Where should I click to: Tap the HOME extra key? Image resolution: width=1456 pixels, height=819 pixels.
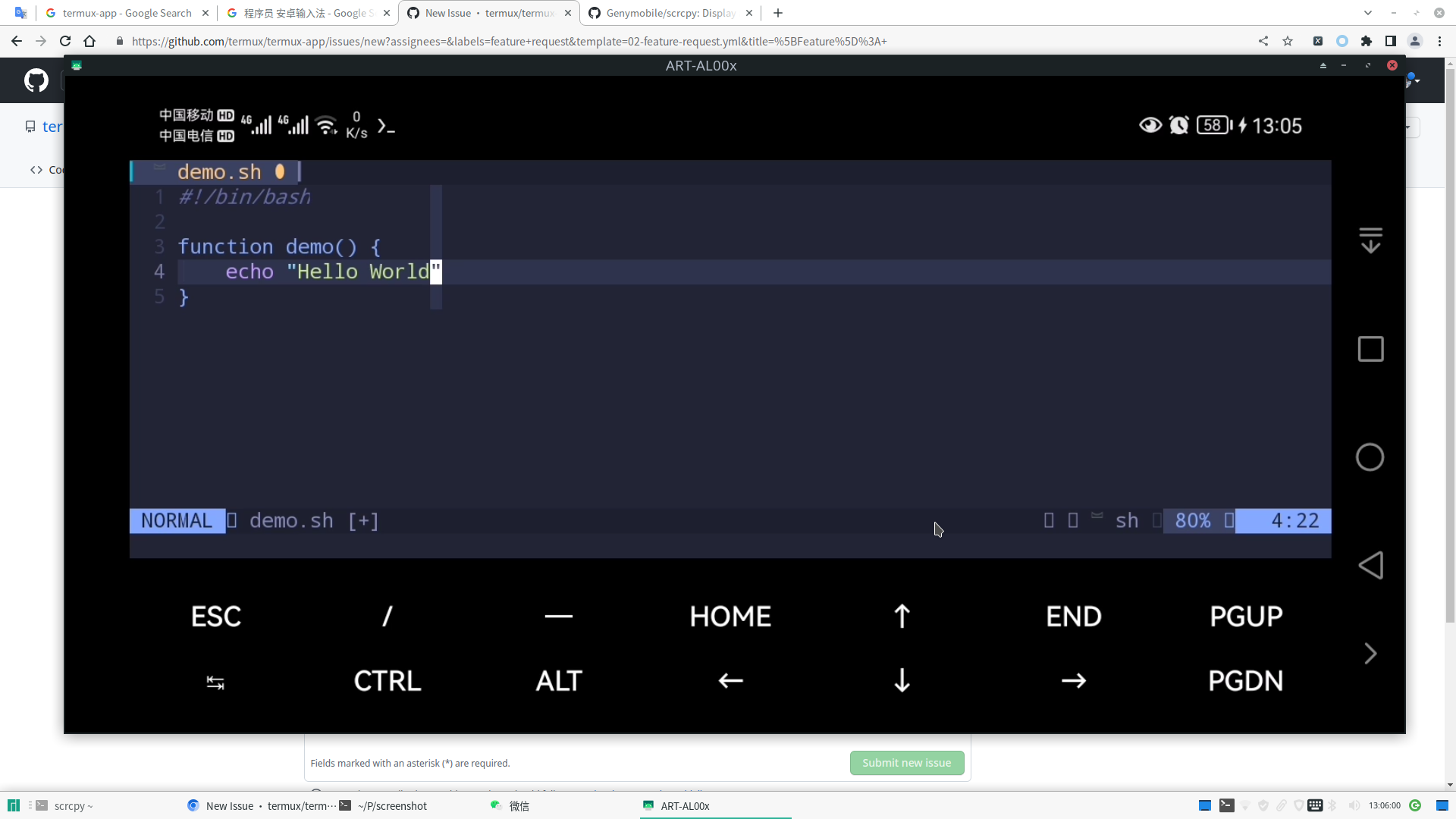[730, 617]
